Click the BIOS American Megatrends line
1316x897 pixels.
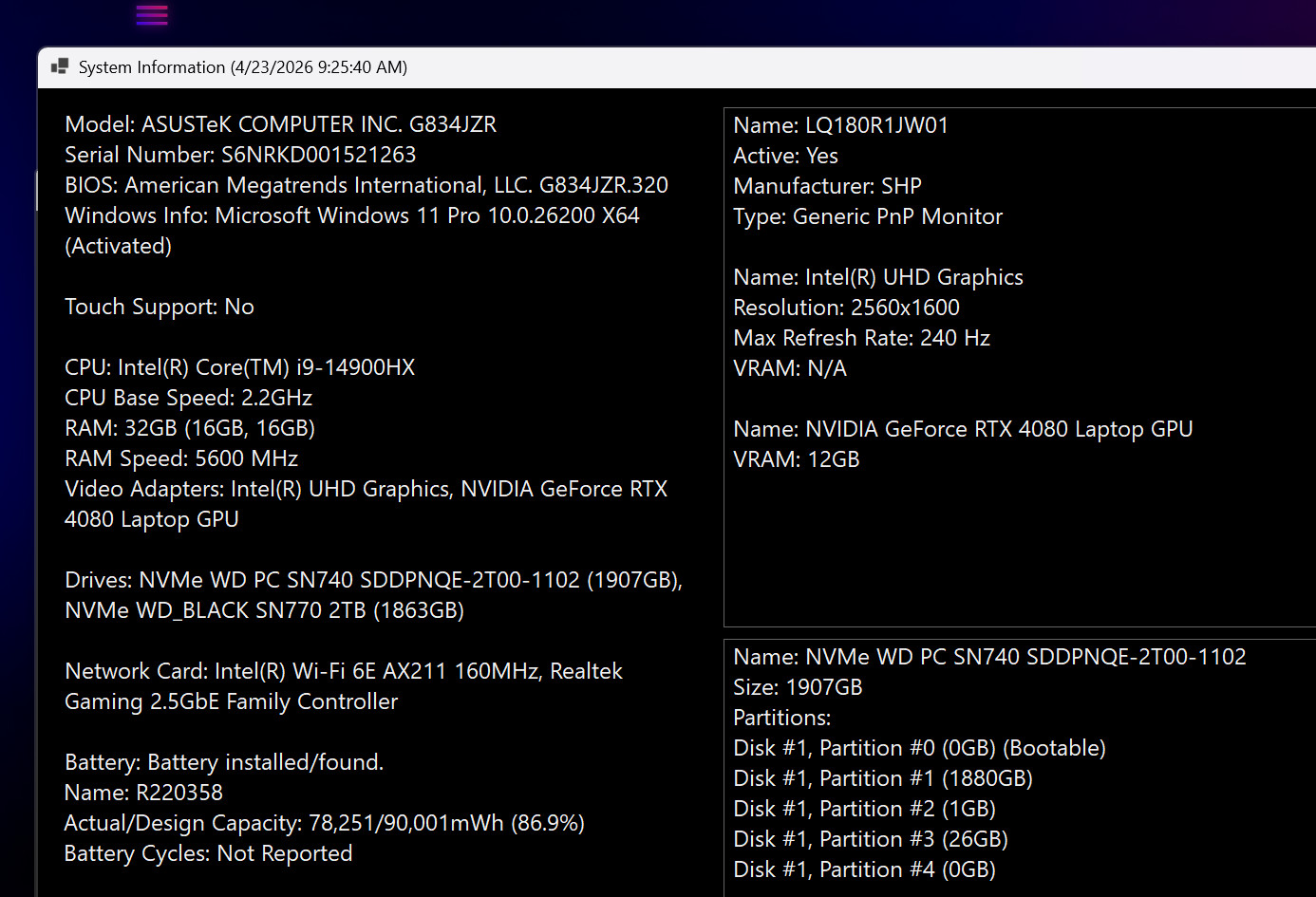(x=367, y=185)
